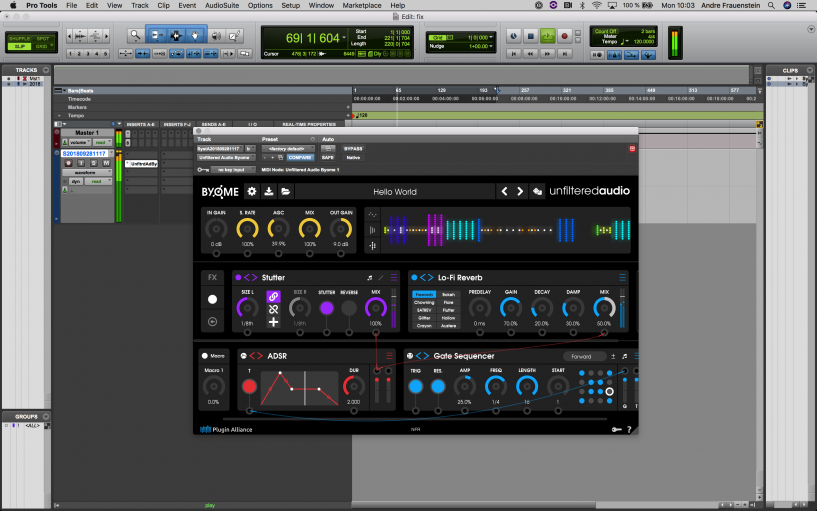
Task: Click the randomize dice icon
Action: tap(537, 191)
